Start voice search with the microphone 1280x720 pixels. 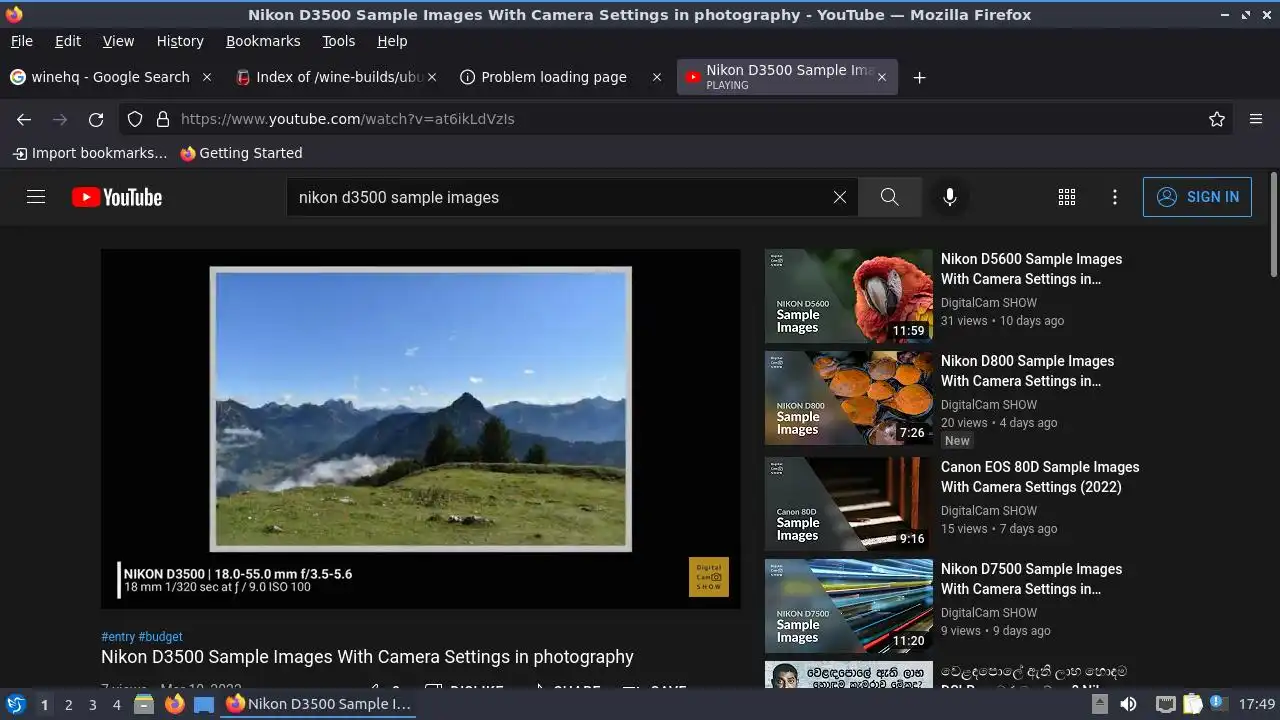pyautogui.click(x=950, y=197)
